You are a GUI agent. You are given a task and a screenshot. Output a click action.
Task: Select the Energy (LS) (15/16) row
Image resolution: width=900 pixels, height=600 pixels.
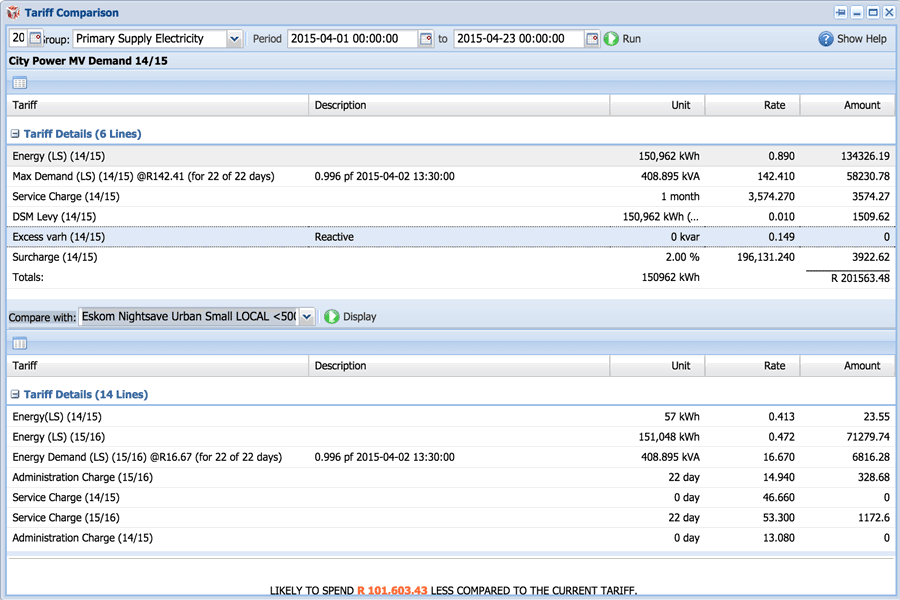point(451,437)
